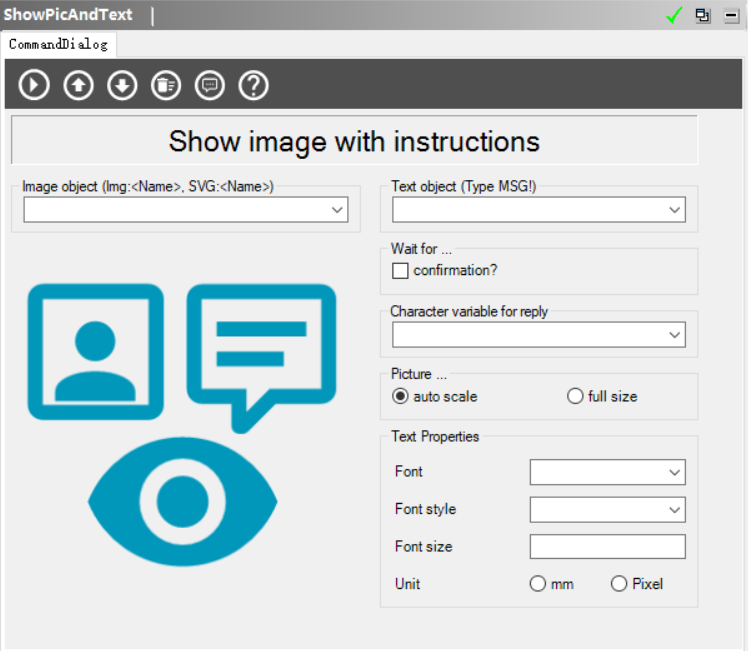
Task: Switch to the CommandDialog tab
Action: coord(58,44)
